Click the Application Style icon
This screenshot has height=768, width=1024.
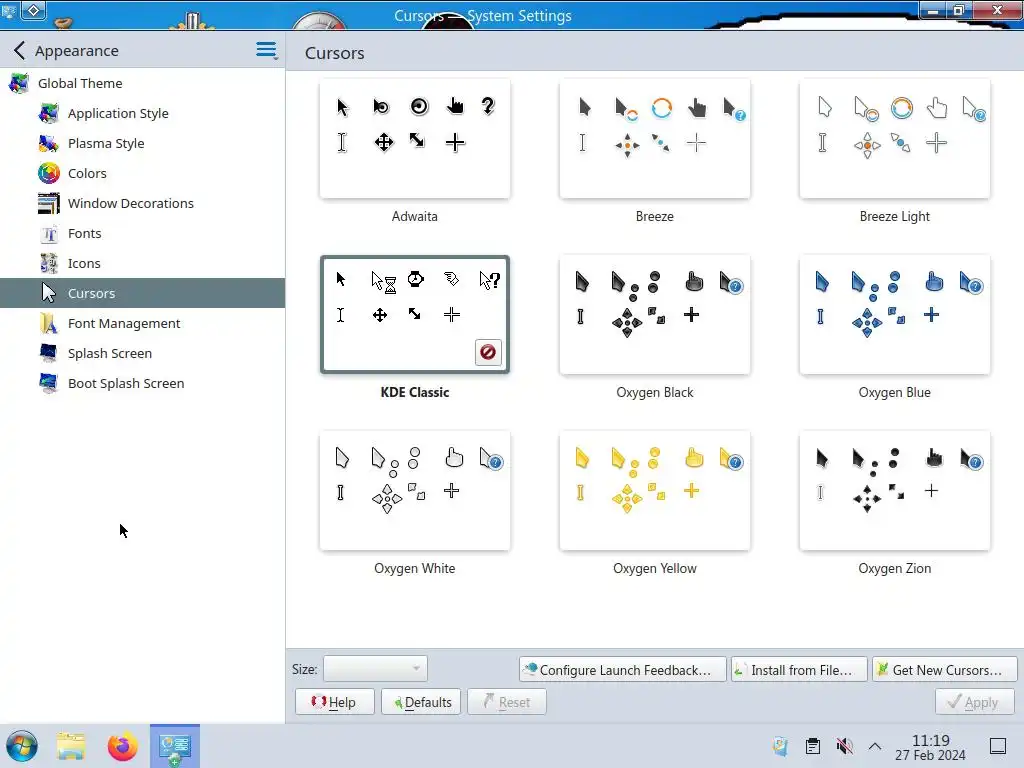[49, 113]
